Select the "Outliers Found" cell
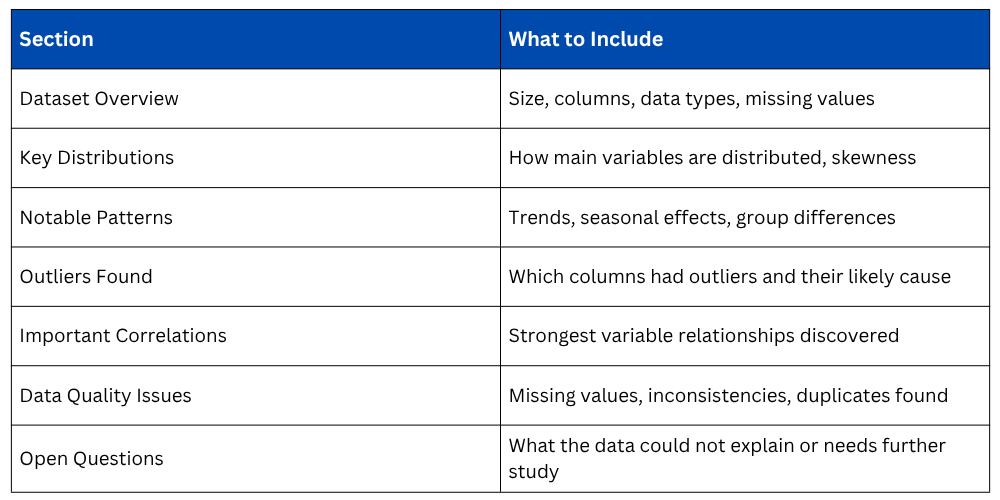Image resolution: width=1000 pixels, height=500 pixels. click(86, 276)
